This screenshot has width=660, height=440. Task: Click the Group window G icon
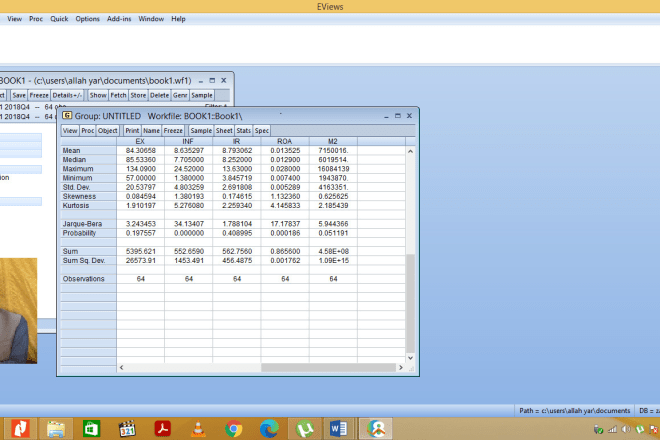coord(67,115)
